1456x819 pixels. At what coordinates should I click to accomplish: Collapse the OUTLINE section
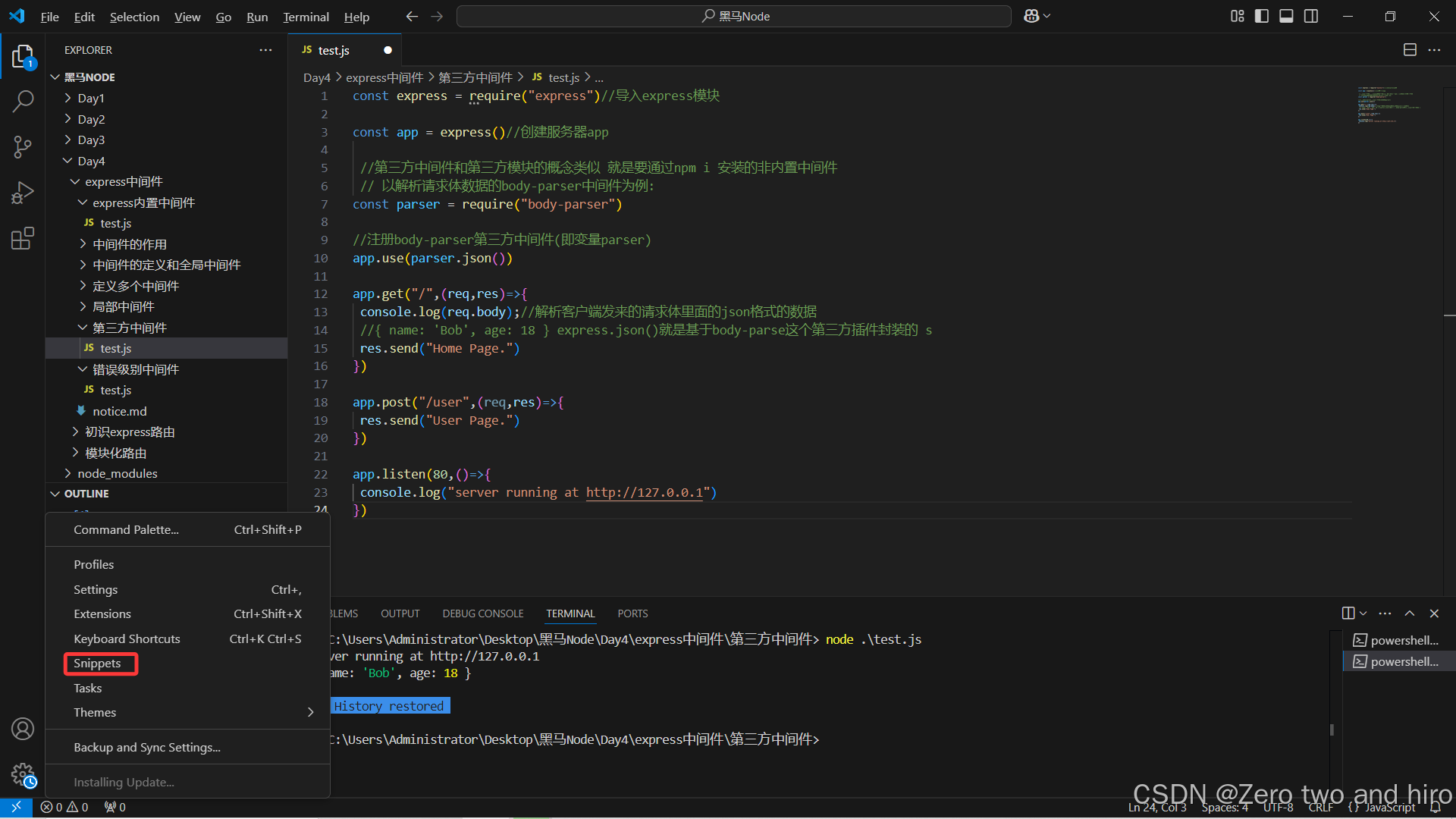pos(86,494)
